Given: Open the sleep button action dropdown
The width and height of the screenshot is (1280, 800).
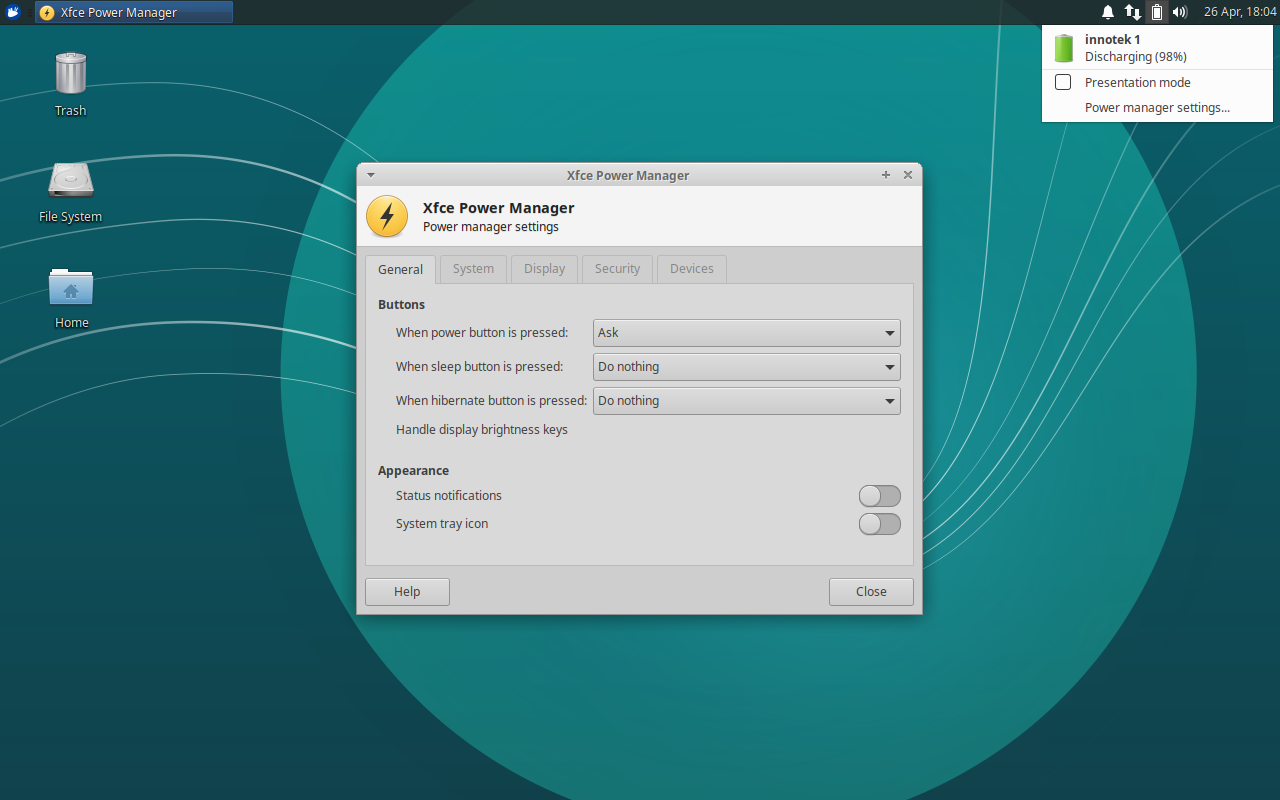Looking at the screenshot, I should pos(746,367).
